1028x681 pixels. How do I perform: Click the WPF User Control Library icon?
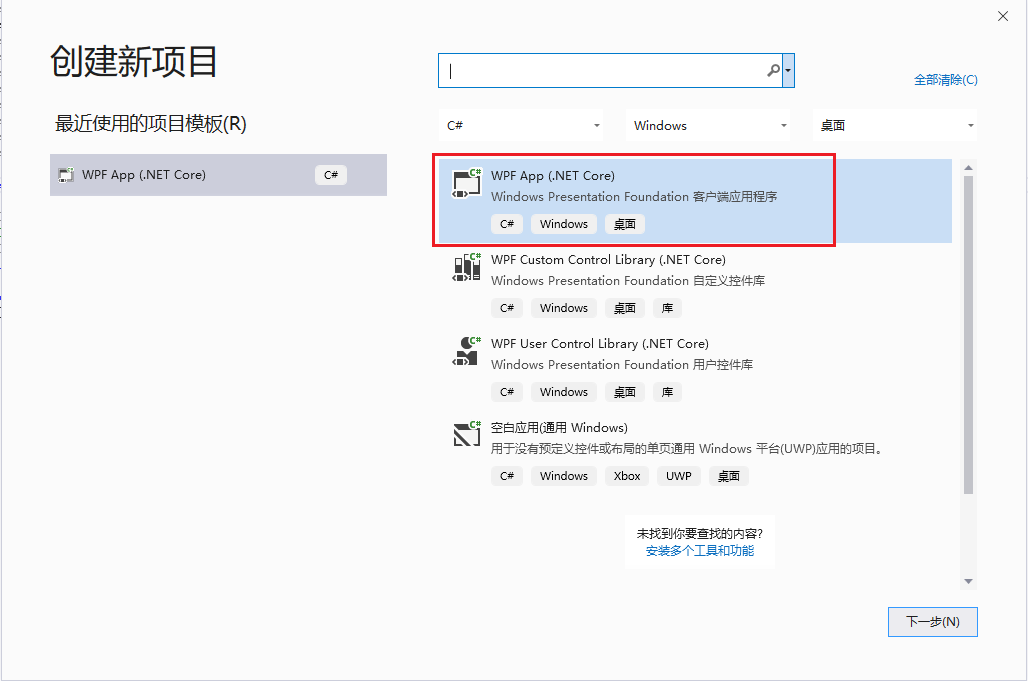click(x=466, y=351)
